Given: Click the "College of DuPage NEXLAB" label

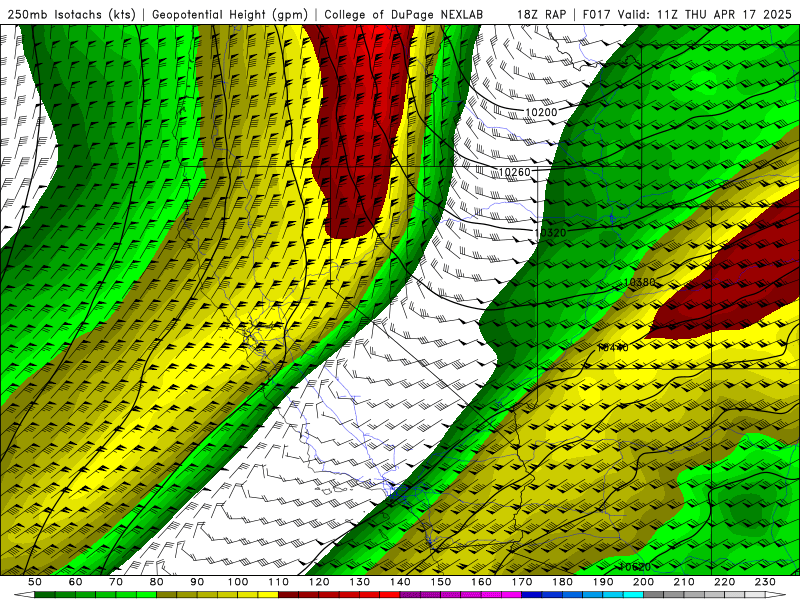Looking at the screenshot, I should (404, 14).
